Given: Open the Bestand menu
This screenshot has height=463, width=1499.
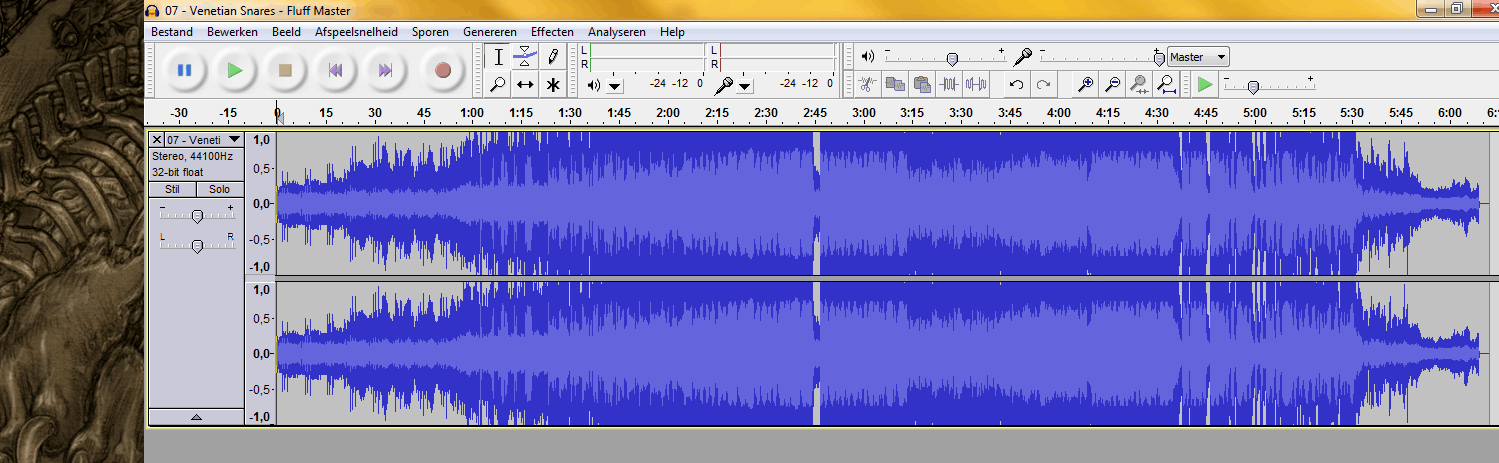Looking at the screenshot, I should (x=172, y=32).
